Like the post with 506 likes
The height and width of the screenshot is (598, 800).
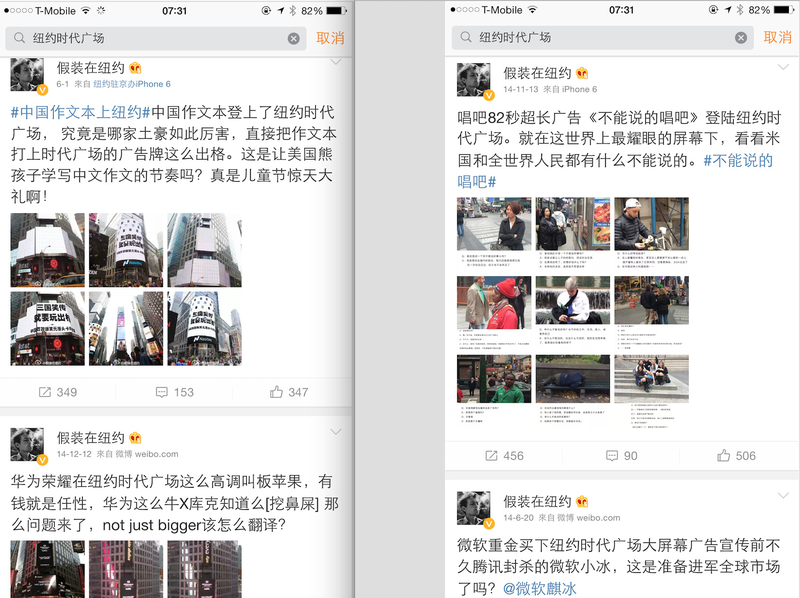click(734, 455)
